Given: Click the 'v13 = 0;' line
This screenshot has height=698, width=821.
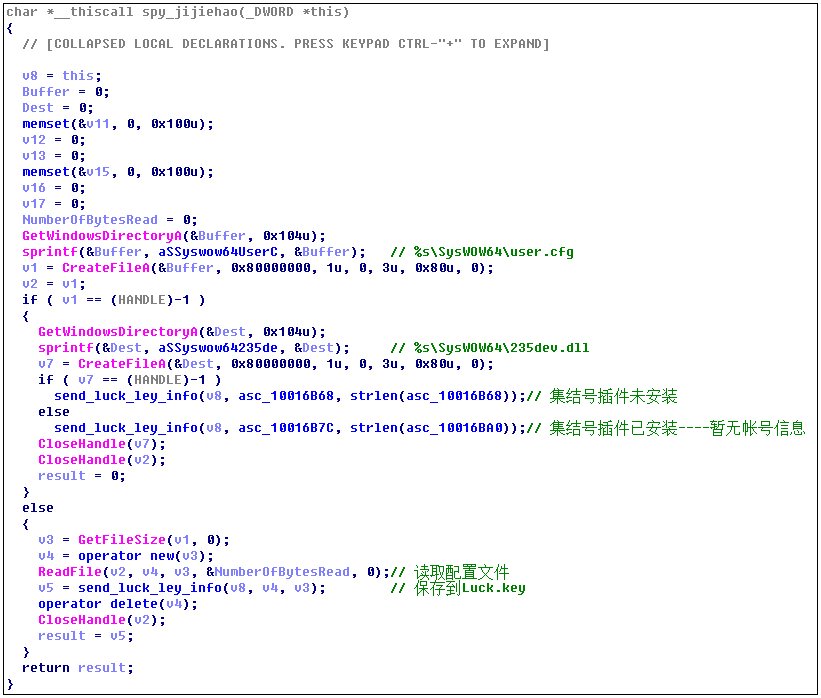Looking at the screenshot, I should [x=53, y=156].
